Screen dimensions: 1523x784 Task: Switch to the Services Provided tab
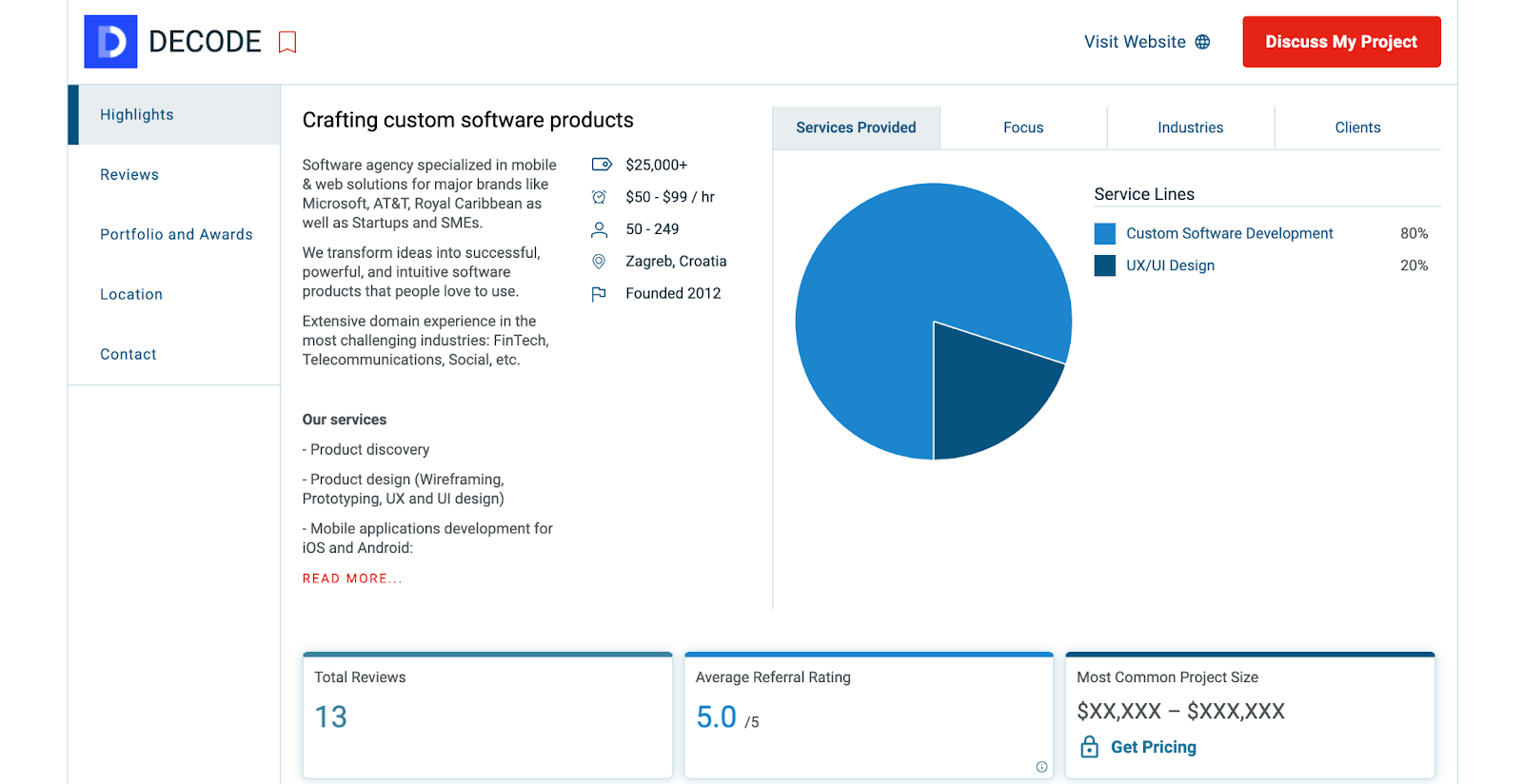[856, 127]
